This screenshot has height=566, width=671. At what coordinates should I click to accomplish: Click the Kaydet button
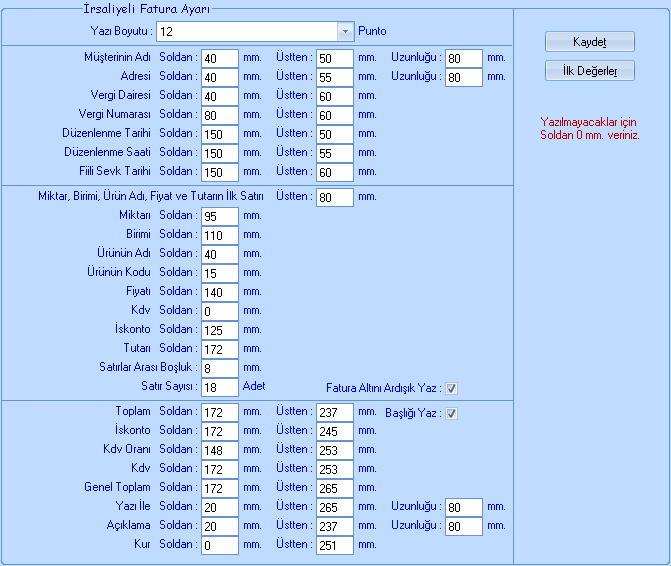click(x=590, y=41)
